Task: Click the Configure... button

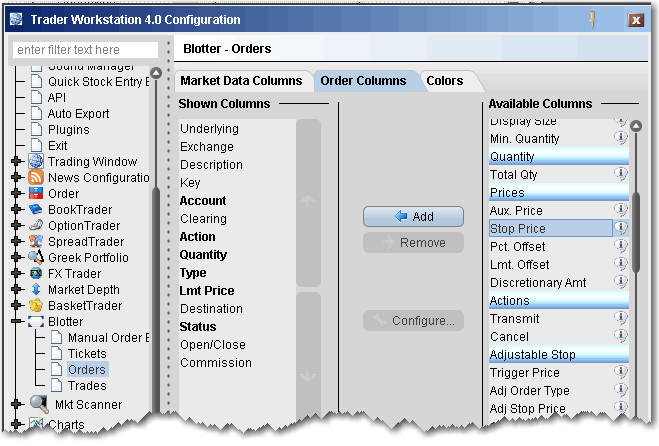Action: coord(413,321)
